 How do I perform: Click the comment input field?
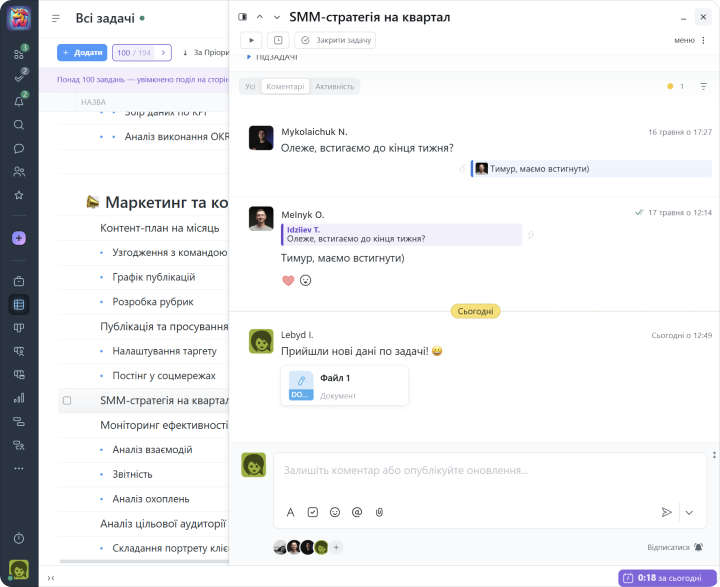480,470
